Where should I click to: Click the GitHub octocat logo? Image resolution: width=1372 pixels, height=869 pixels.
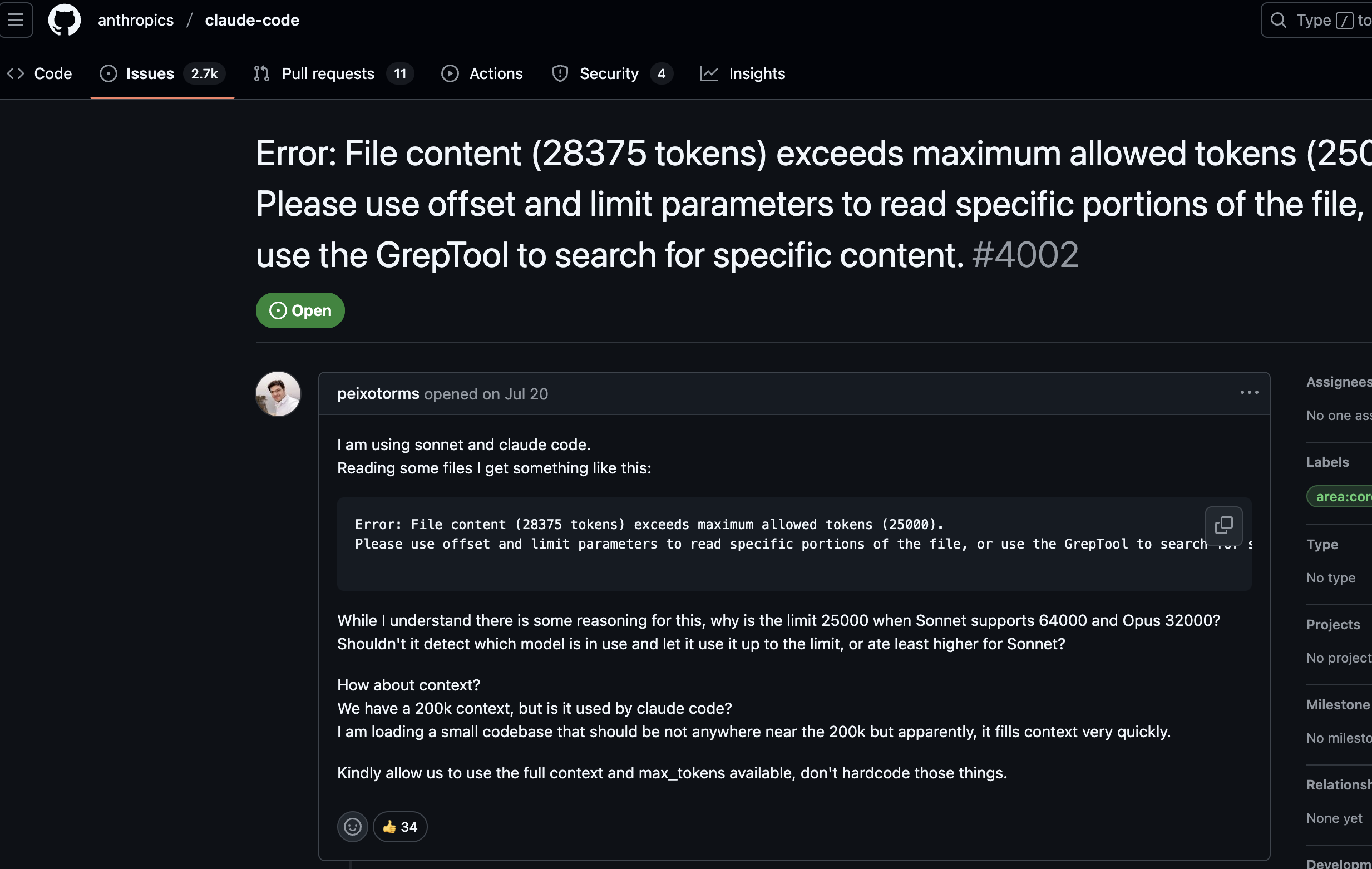pyautogui.click(x=65, y=20)
